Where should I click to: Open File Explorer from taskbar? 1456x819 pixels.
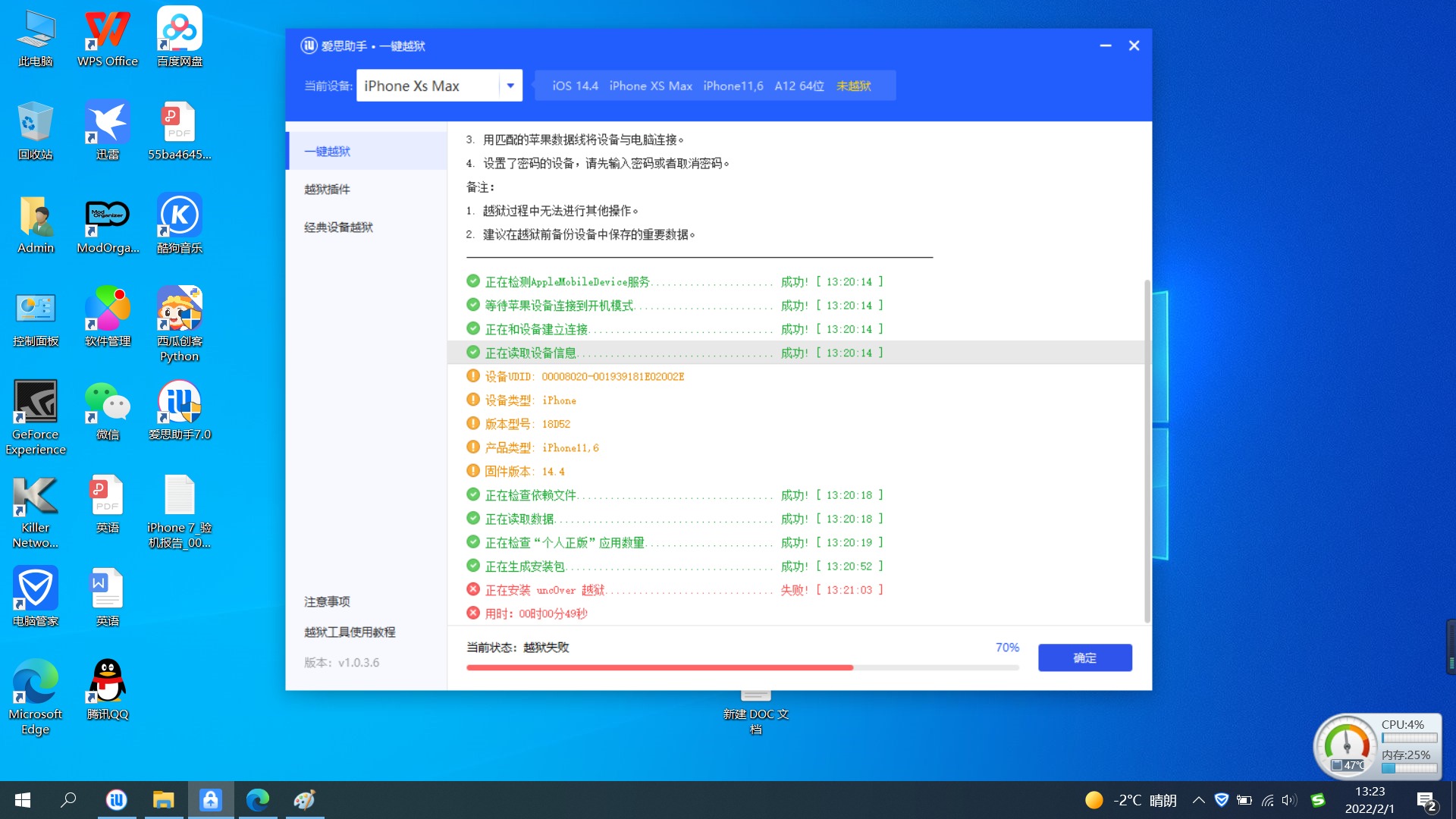point(164,800)
